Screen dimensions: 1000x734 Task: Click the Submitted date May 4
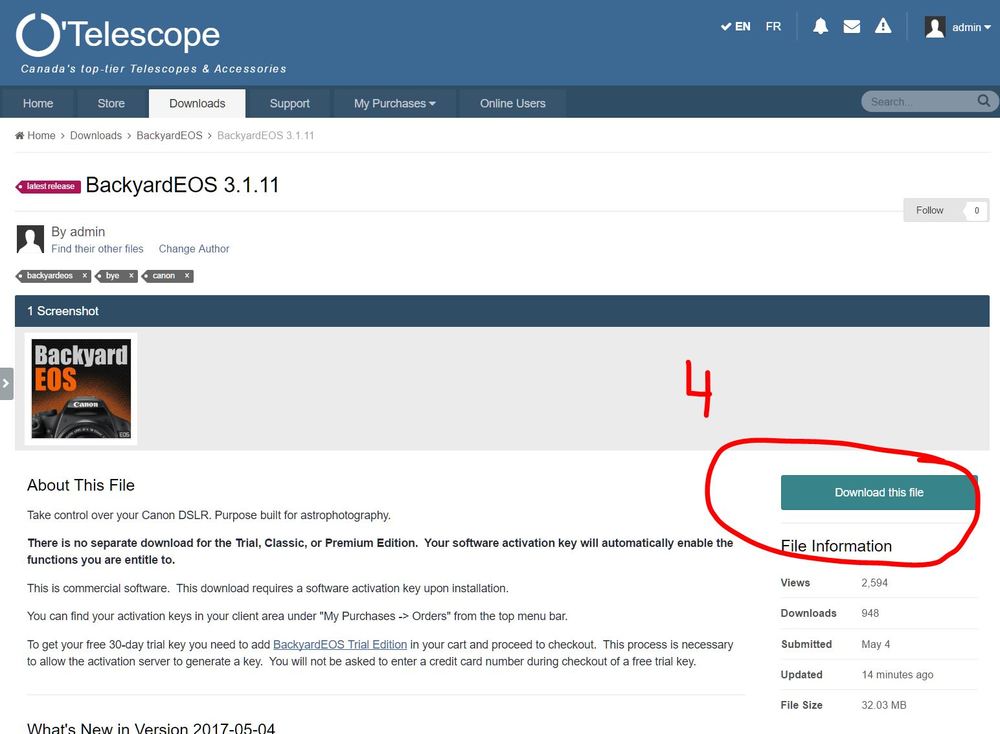click(876, 644)
